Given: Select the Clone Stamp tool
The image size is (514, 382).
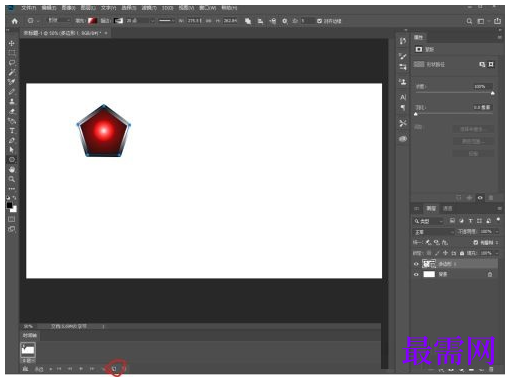Looking at the screenshot, I should tap(12, 101).
